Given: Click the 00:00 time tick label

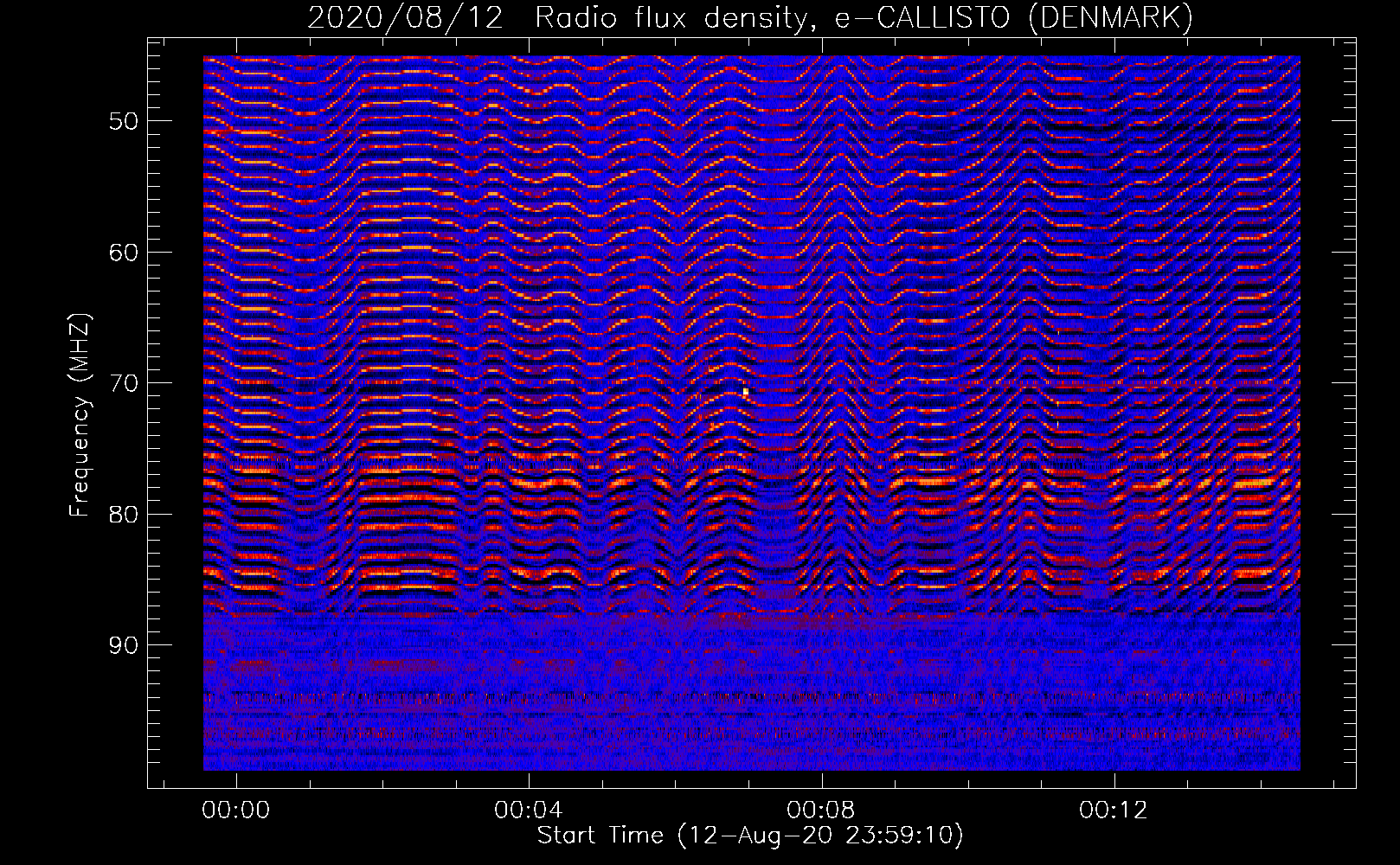Looking at the screenshot, I should pyautogui.click(x=236, y=811).
